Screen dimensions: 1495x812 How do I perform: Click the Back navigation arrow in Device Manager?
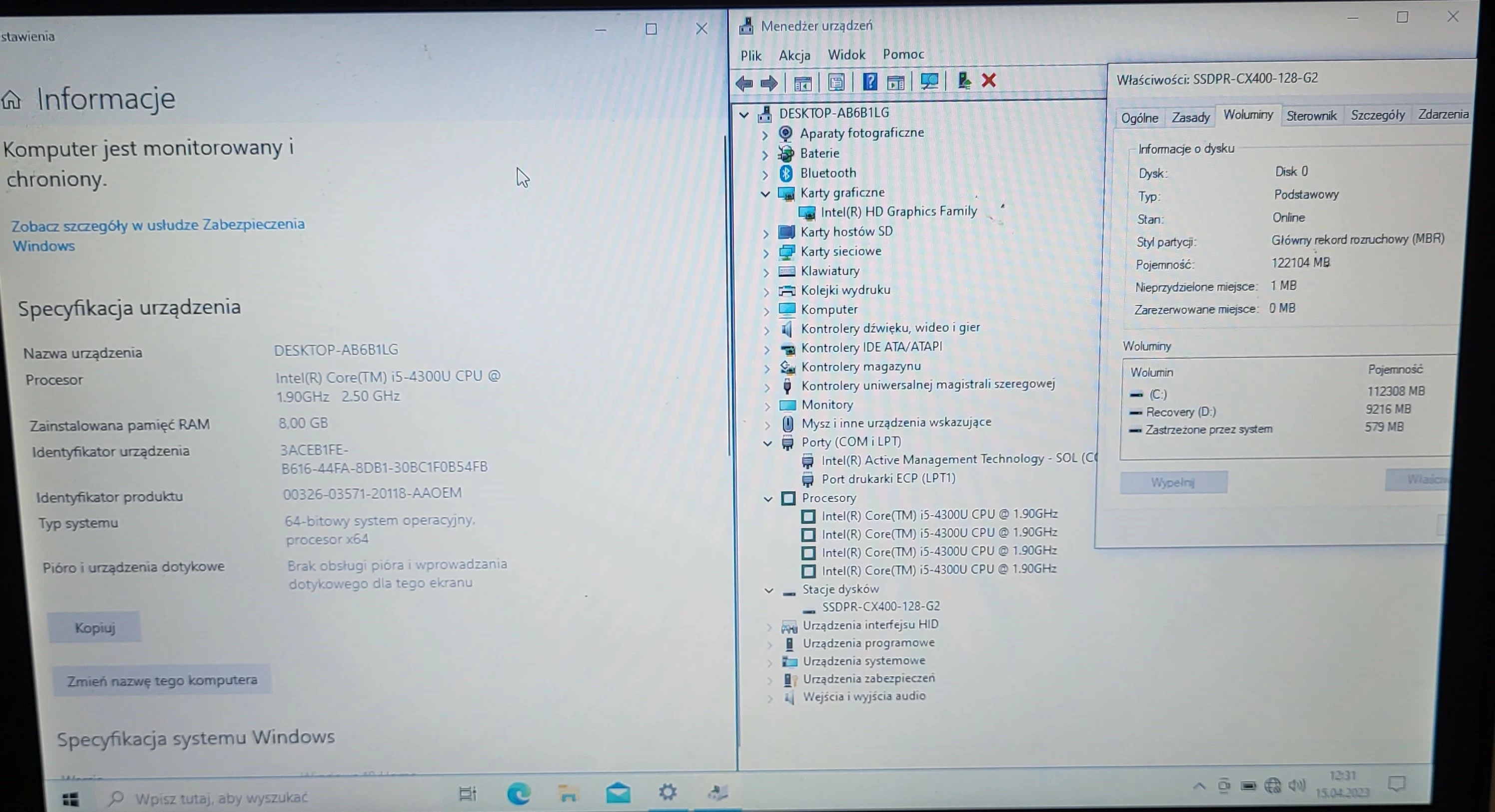[x=745, y=82]
